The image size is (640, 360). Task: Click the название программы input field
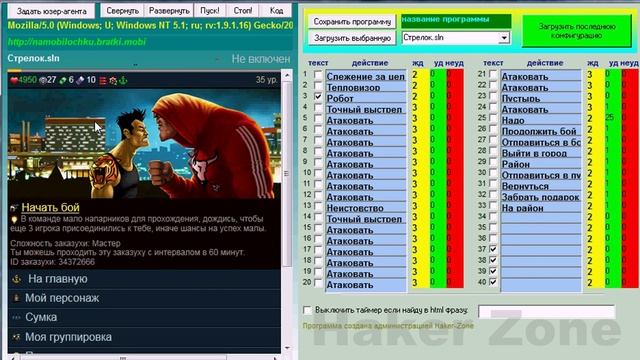click(x=456, y=21)
